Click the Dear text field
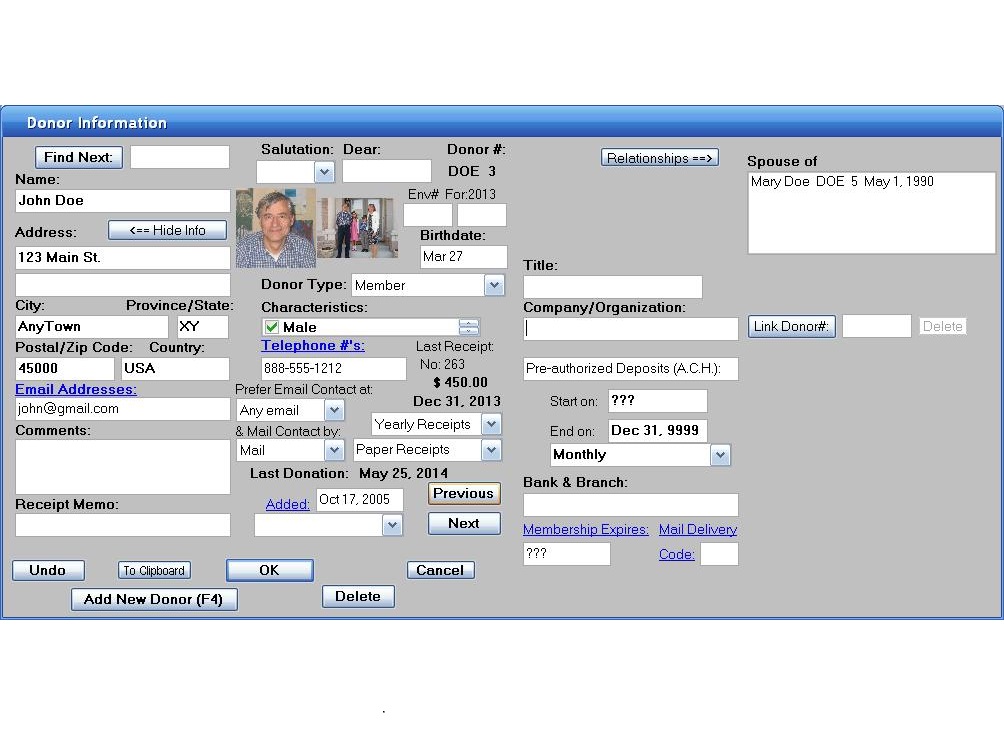 click(387, 171)
